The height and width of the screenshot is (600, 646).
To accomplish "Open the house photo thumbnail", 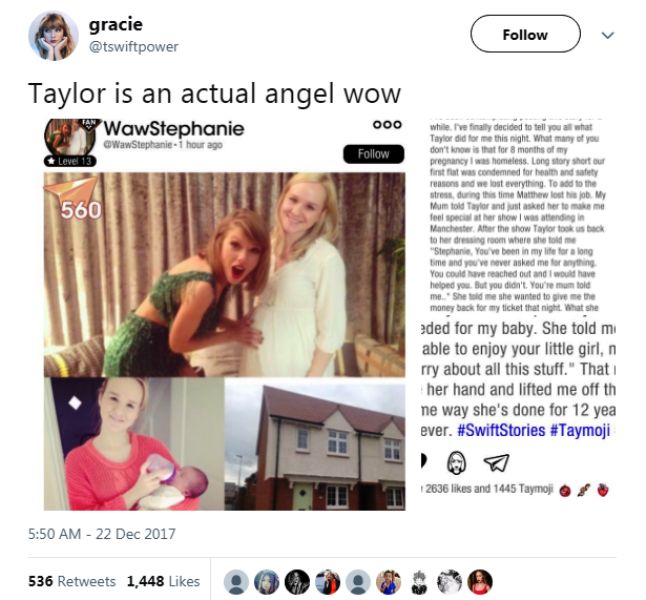I will [x=315, y=444].
